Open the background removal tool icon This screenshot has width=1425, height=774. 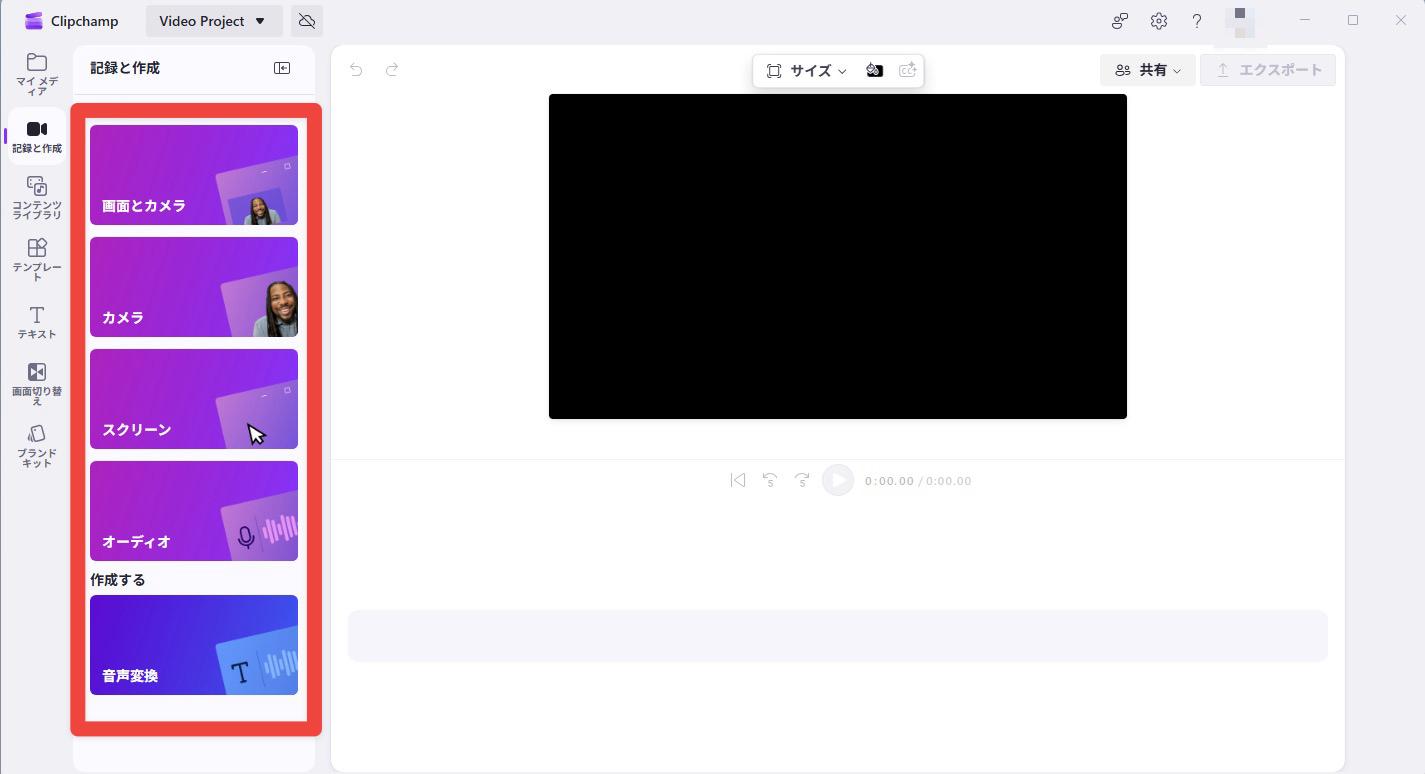click(x=874, y=70)
